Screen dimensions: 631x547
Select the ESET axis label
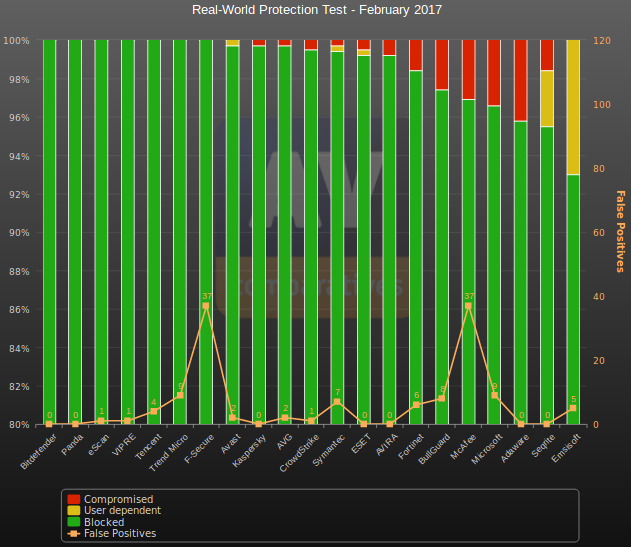[x=361, y=443]
